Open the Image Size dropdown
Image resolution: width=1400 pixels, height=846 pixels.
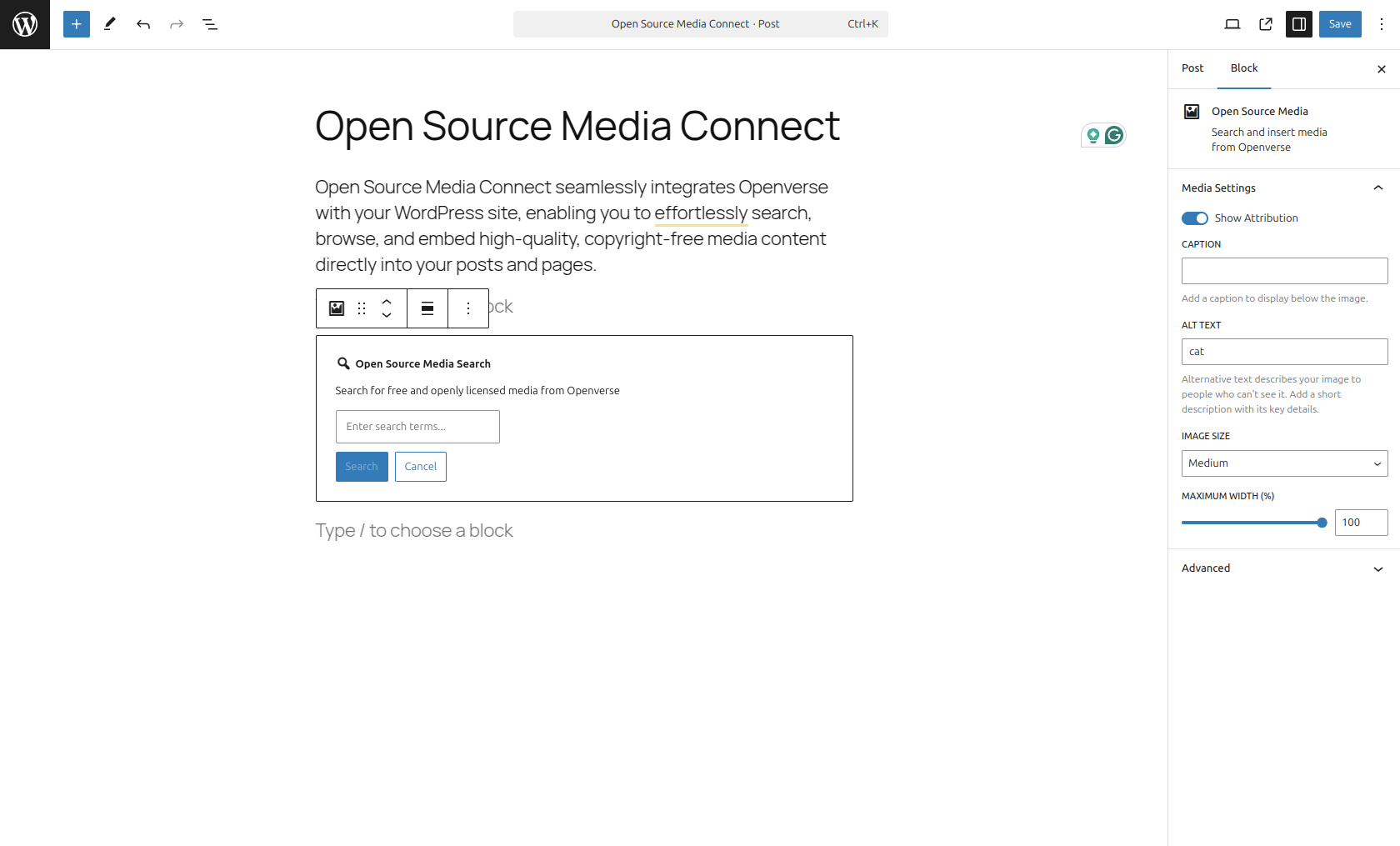pos(1284,463)
